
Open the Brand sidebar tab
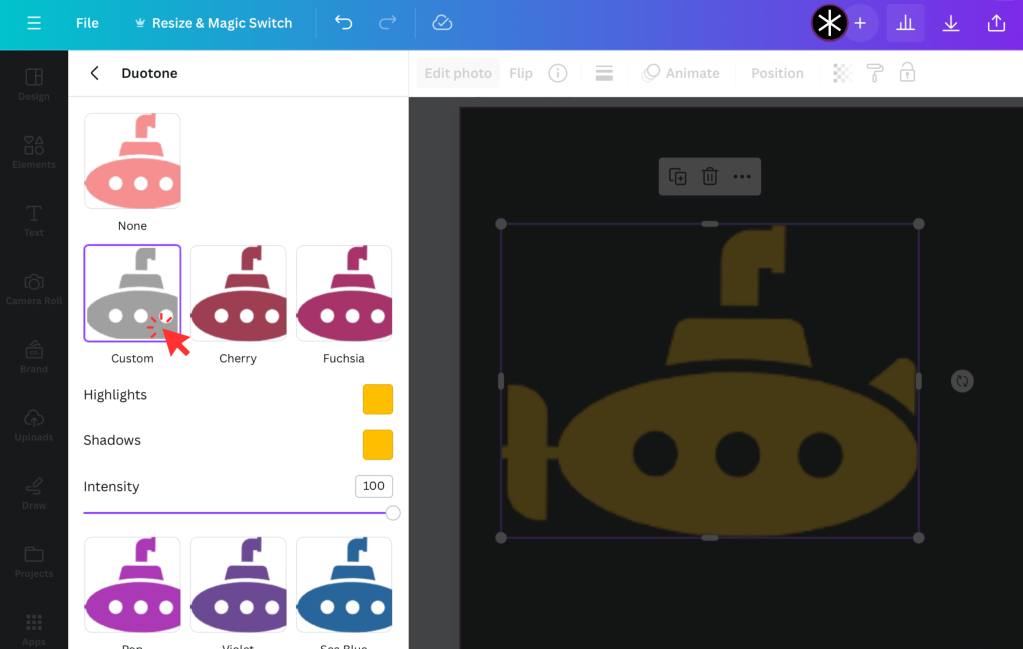pos(34,357)
